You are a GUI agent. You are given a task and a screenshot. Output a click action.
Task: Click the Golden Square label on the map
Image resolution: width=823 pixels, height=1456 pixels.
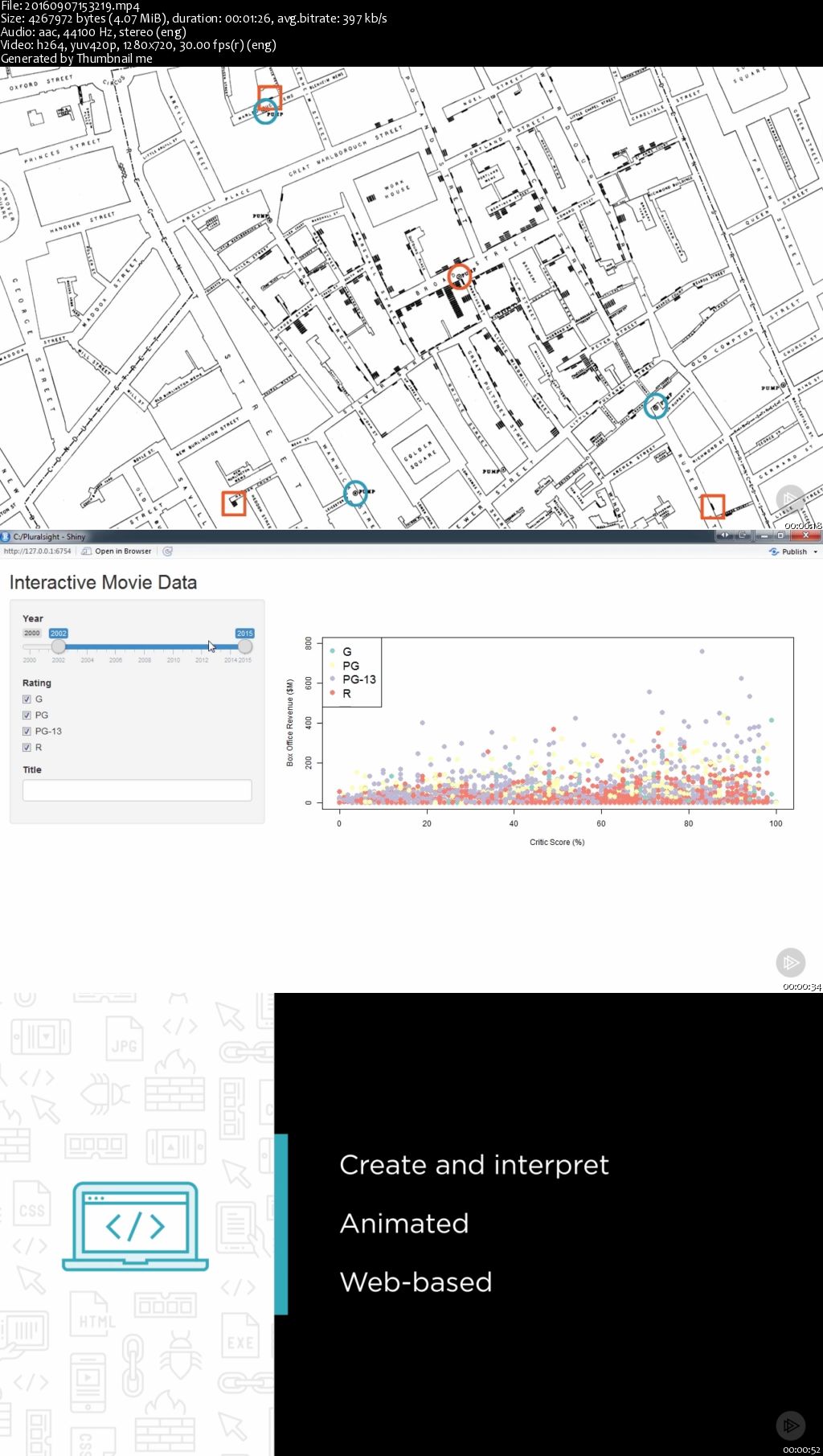pyautogui.click(x=420, y=455)
